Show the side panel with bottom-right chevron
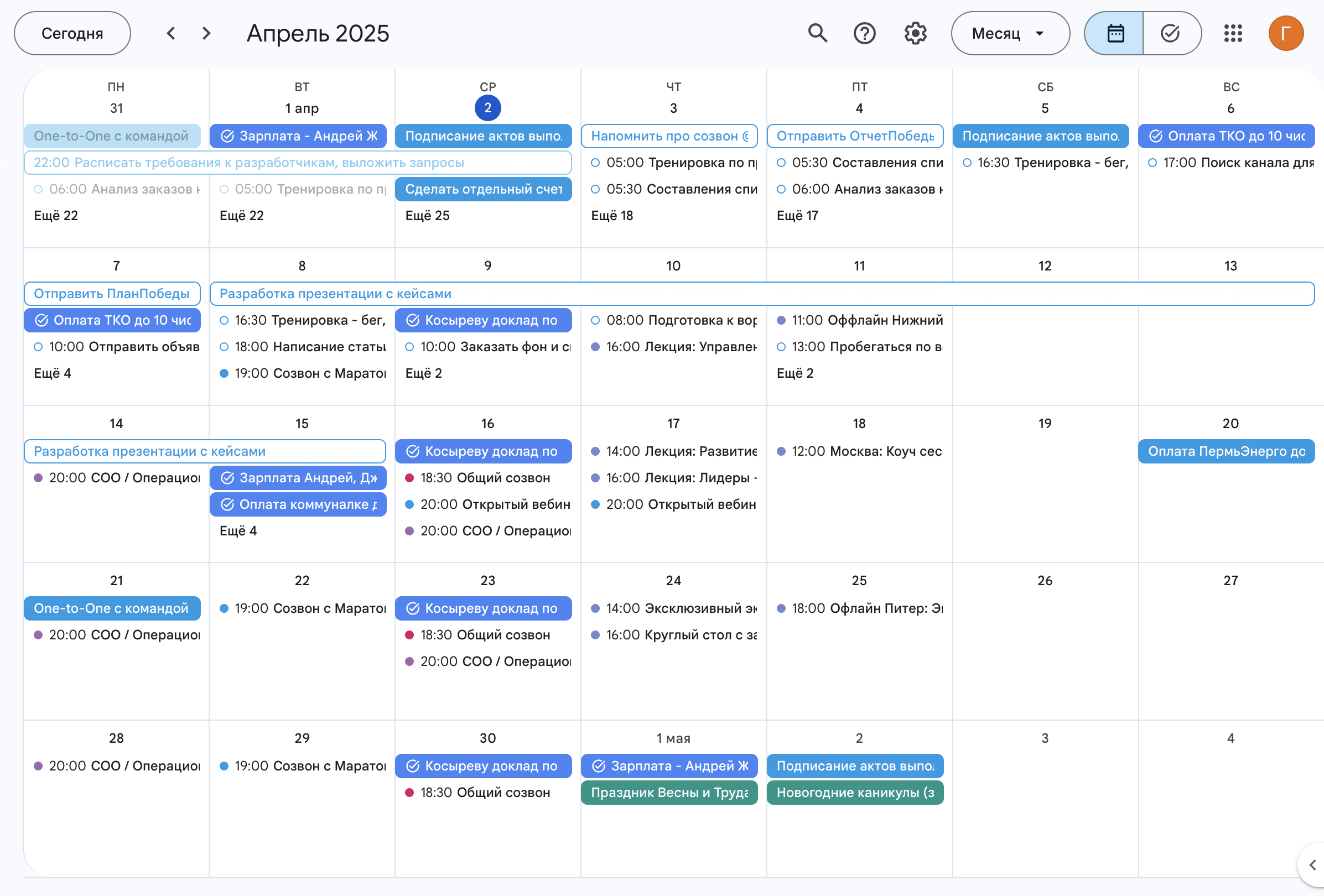 pos(1312,864)
